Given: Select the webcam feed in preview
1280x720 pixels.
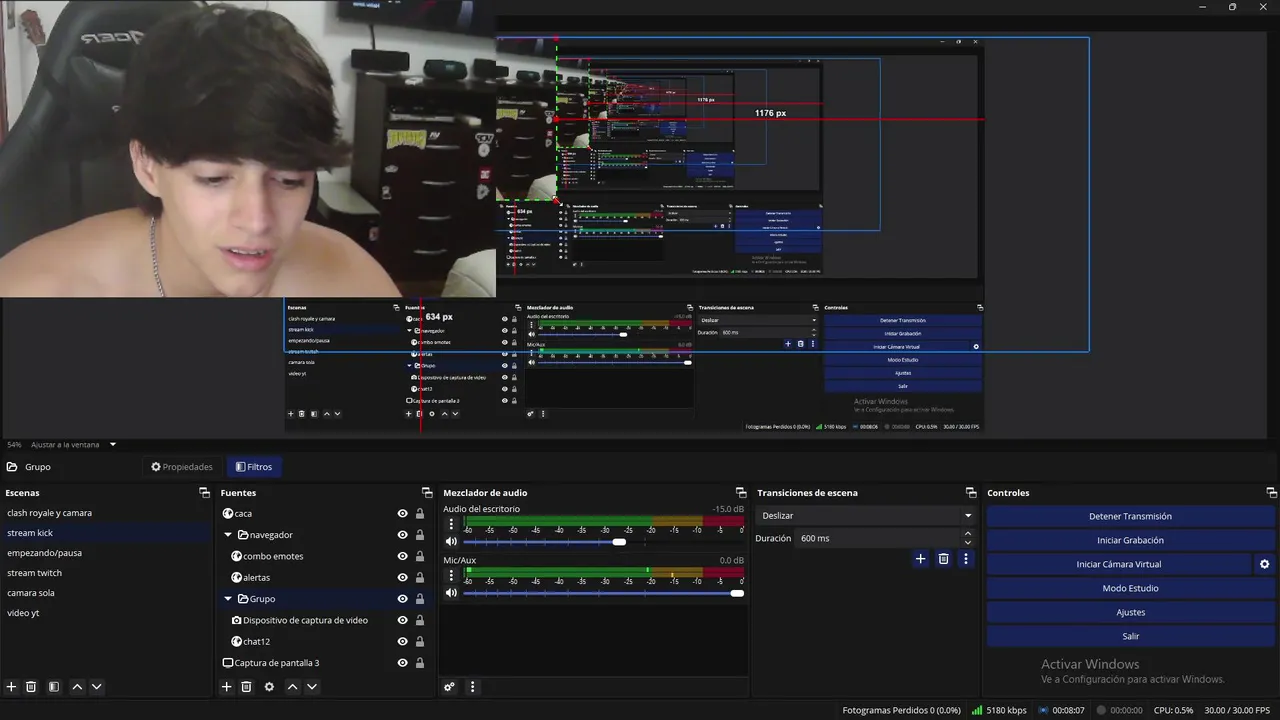Looking at the screenshot, I should [248, 148].
